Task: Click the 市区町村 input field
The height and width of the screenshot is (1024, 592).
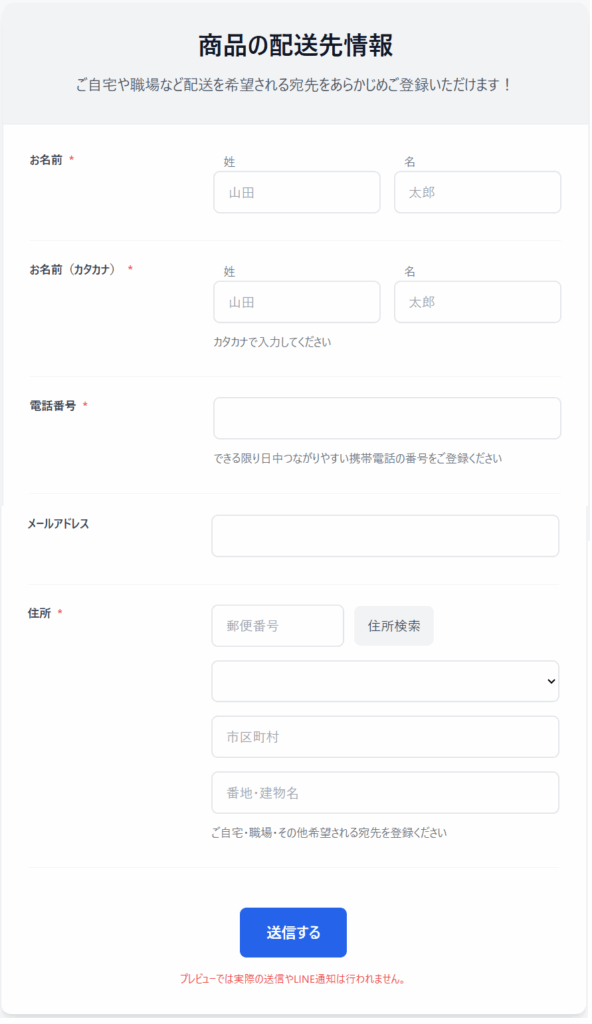Action: click(385, 737)
